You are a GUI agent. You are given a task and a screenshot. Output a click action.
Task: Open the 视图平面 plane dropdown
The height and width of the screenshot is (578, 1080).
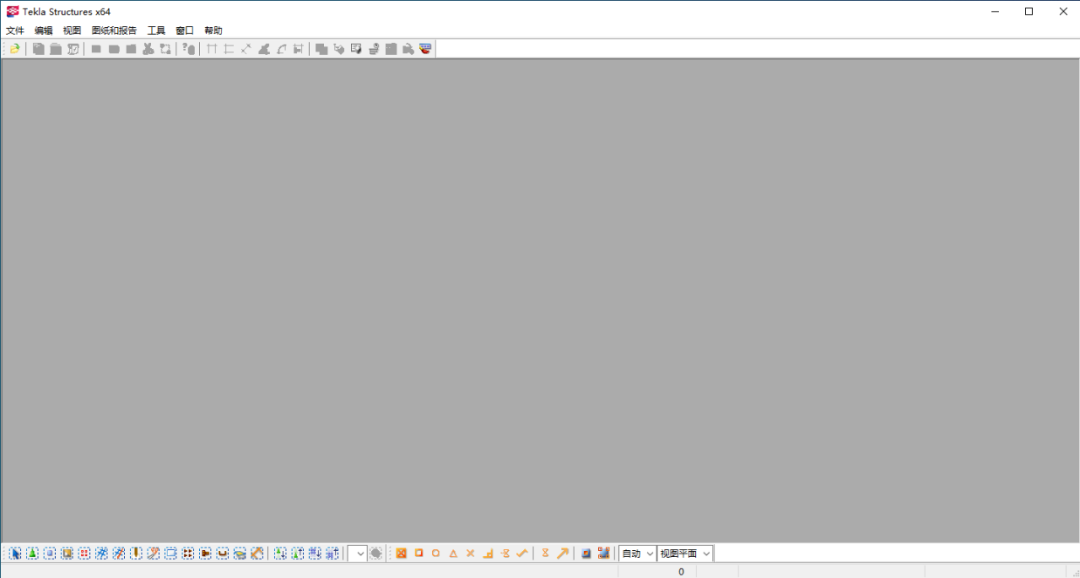(685, 553)
